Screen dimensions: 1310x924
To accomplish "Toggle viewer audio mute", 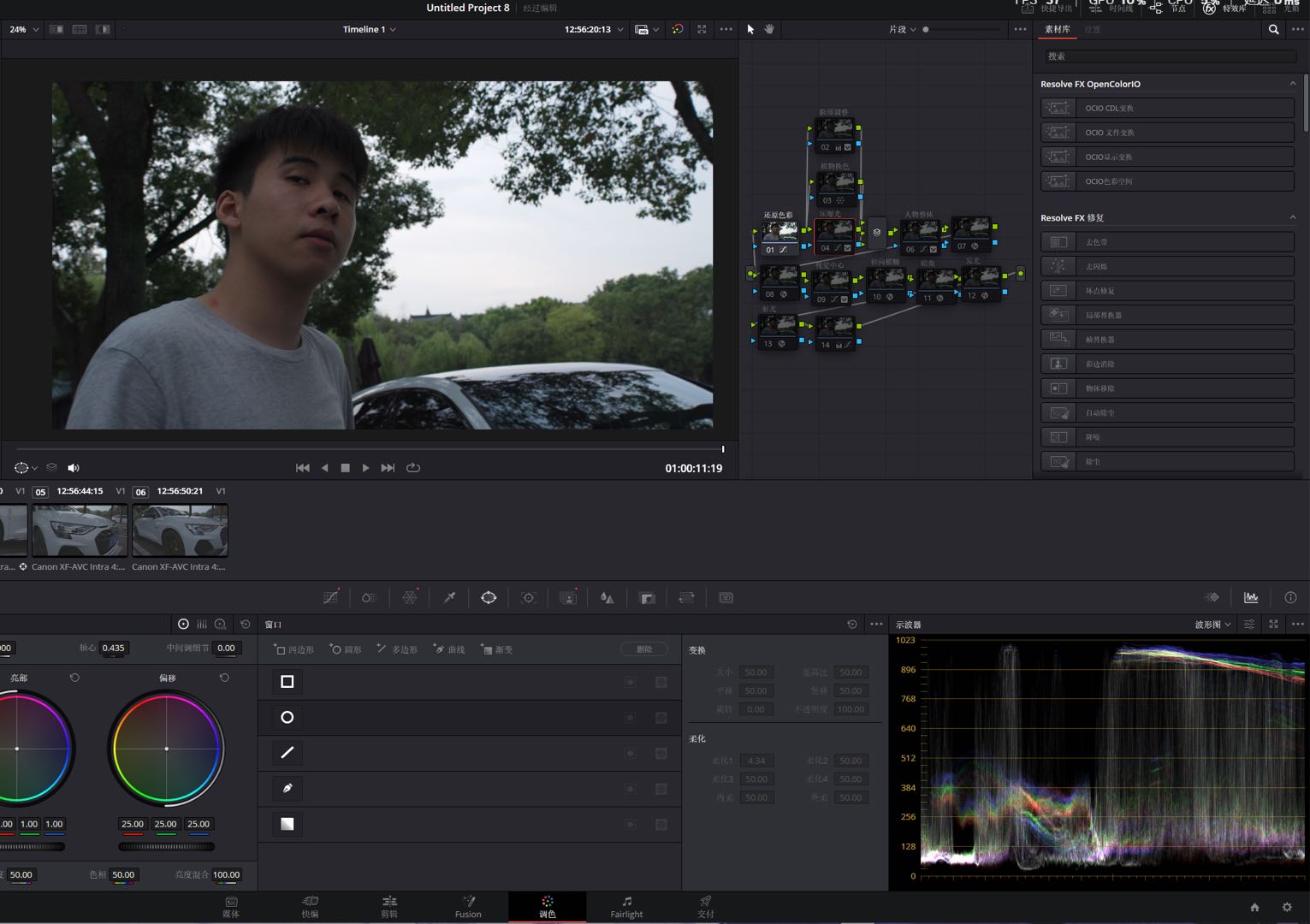I will [74, 468].
